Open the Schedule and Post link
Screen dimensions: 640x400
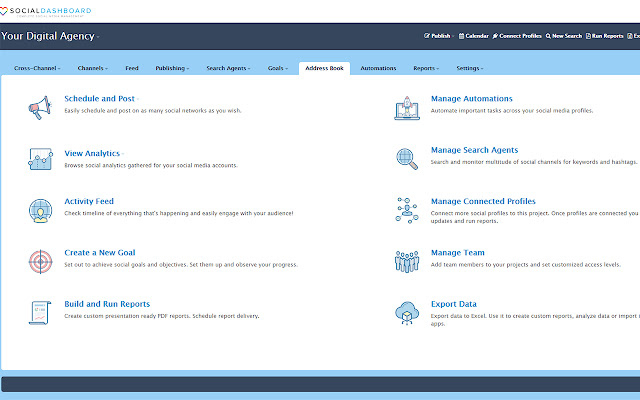[99, 99]
